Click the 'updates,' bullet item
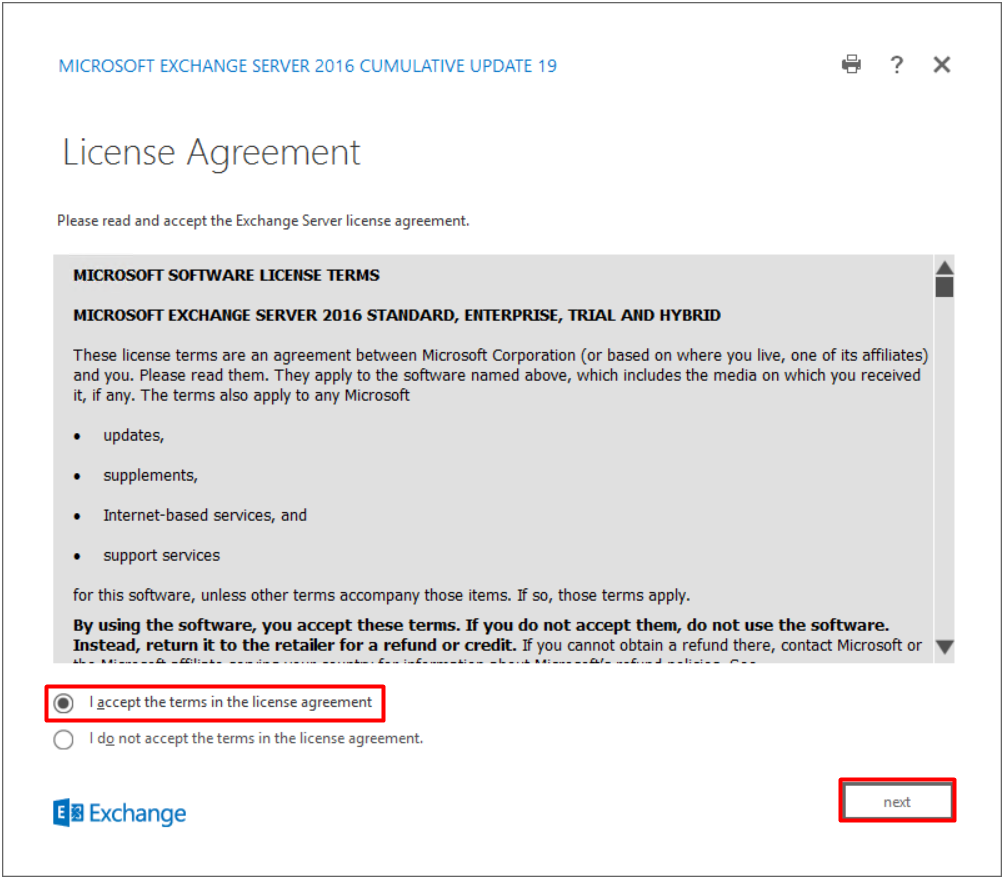 pos(134,436)
